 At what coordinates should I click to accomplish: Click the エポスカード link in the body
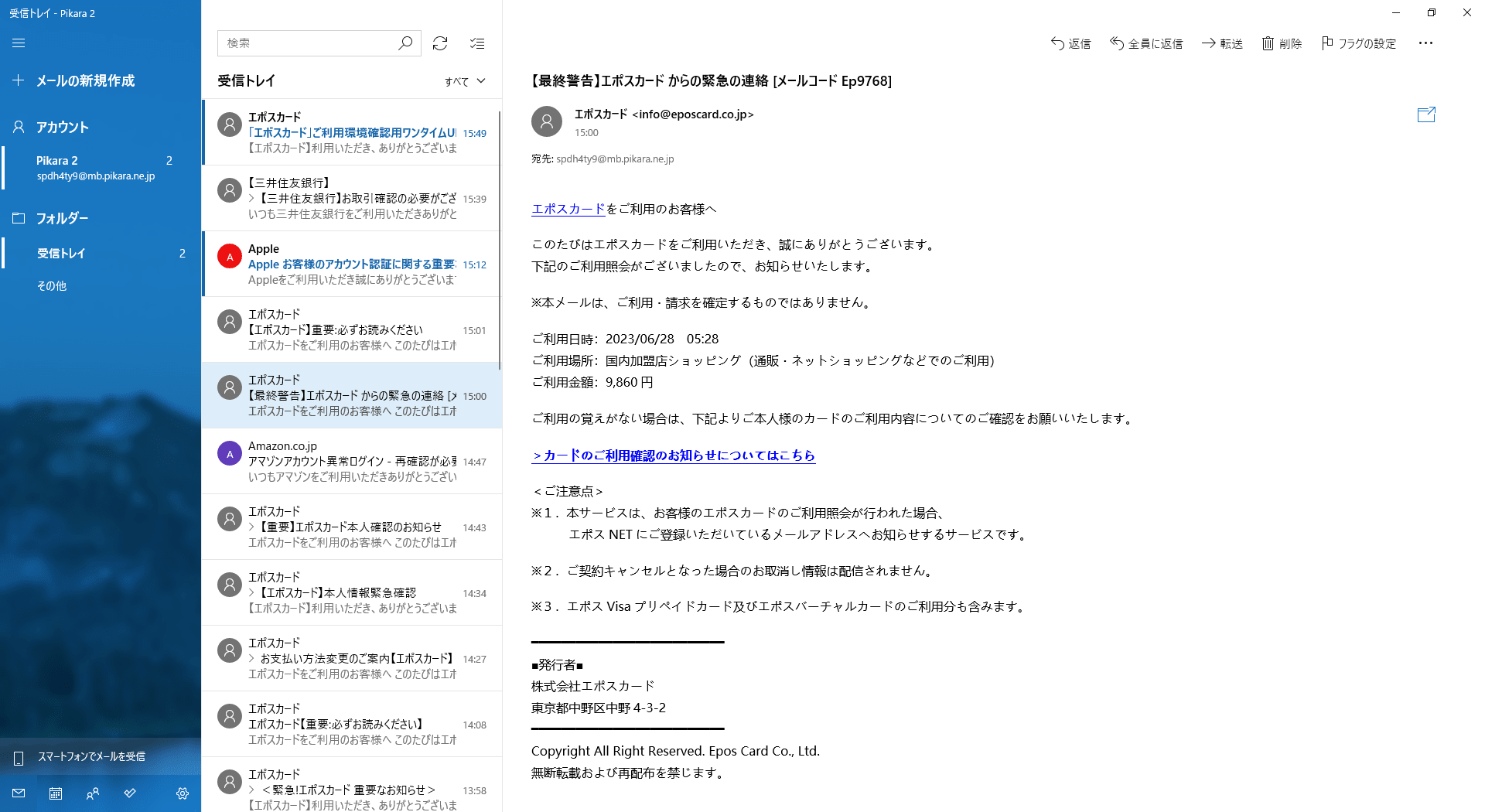point(568,209)
